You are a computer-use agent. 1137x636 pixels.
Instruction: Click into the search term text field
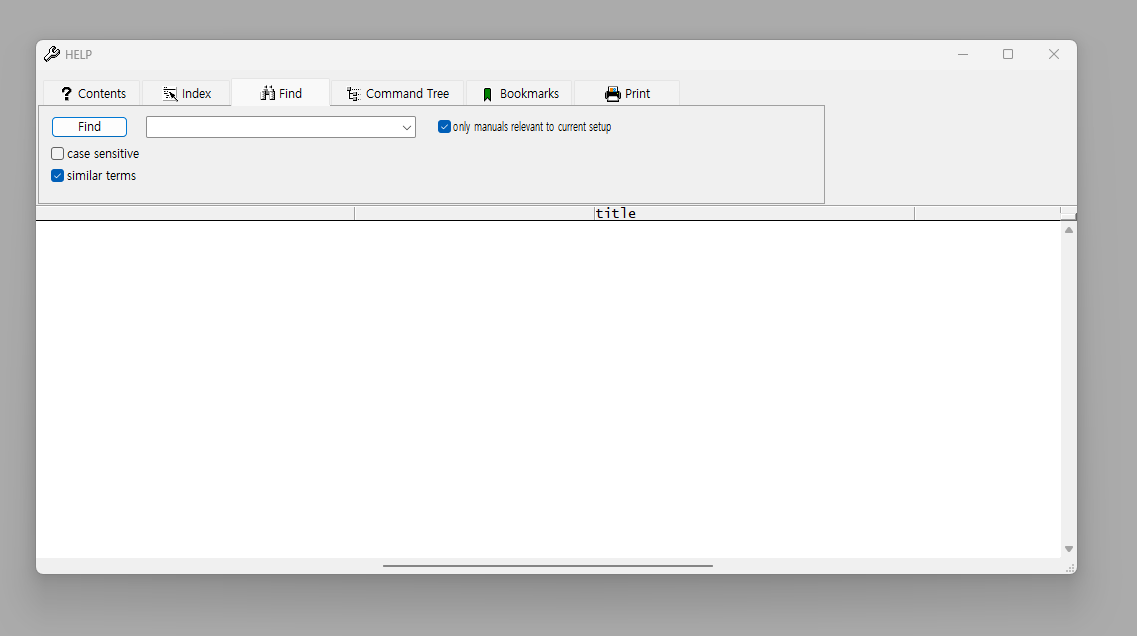click(x=272, y=127)
